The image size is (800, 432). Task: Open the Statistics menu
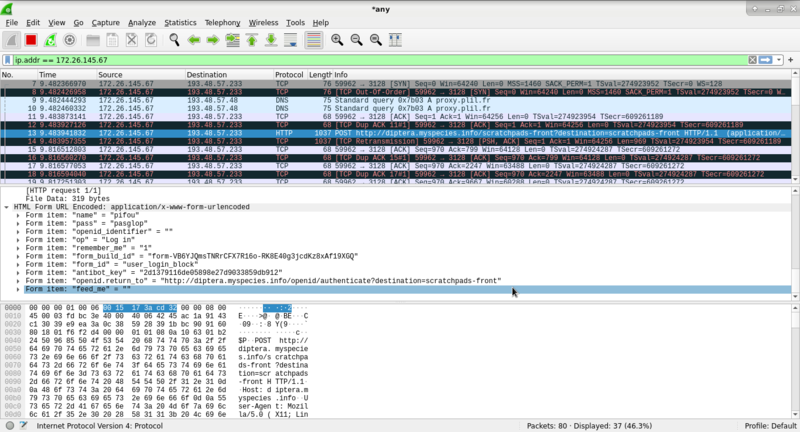(180, 22)
